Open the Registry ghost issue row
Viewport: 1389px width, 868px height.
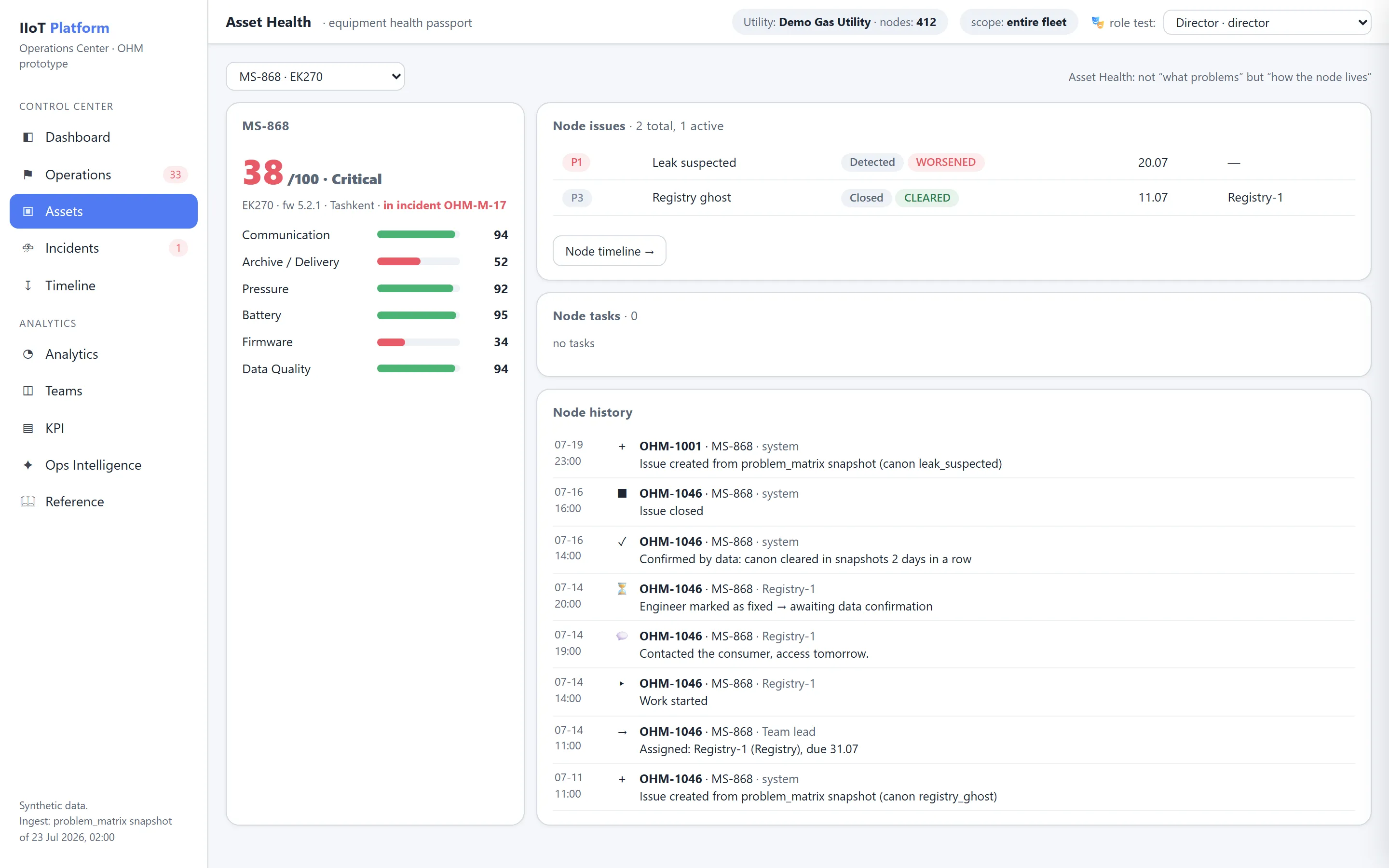(953, 198)
